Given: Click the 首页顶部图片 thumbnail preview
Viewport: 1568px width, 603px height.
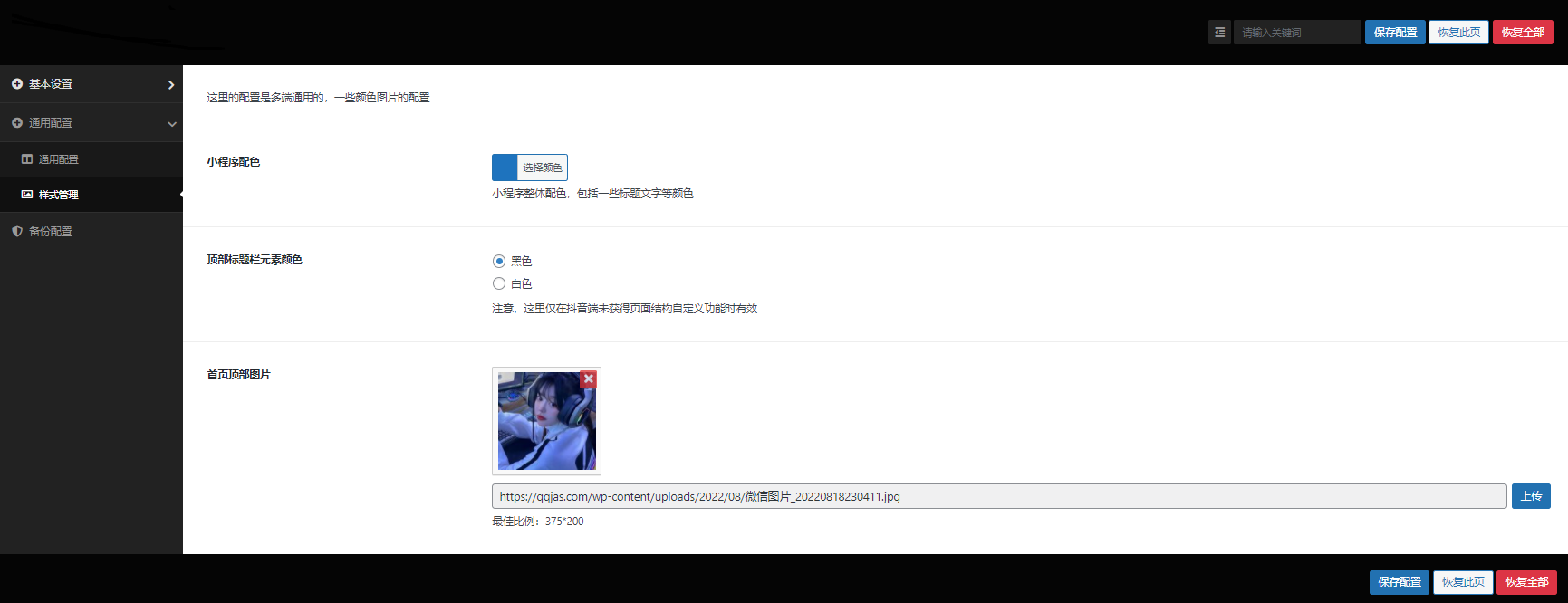Looking at the screenshot, I should (546, 421).
